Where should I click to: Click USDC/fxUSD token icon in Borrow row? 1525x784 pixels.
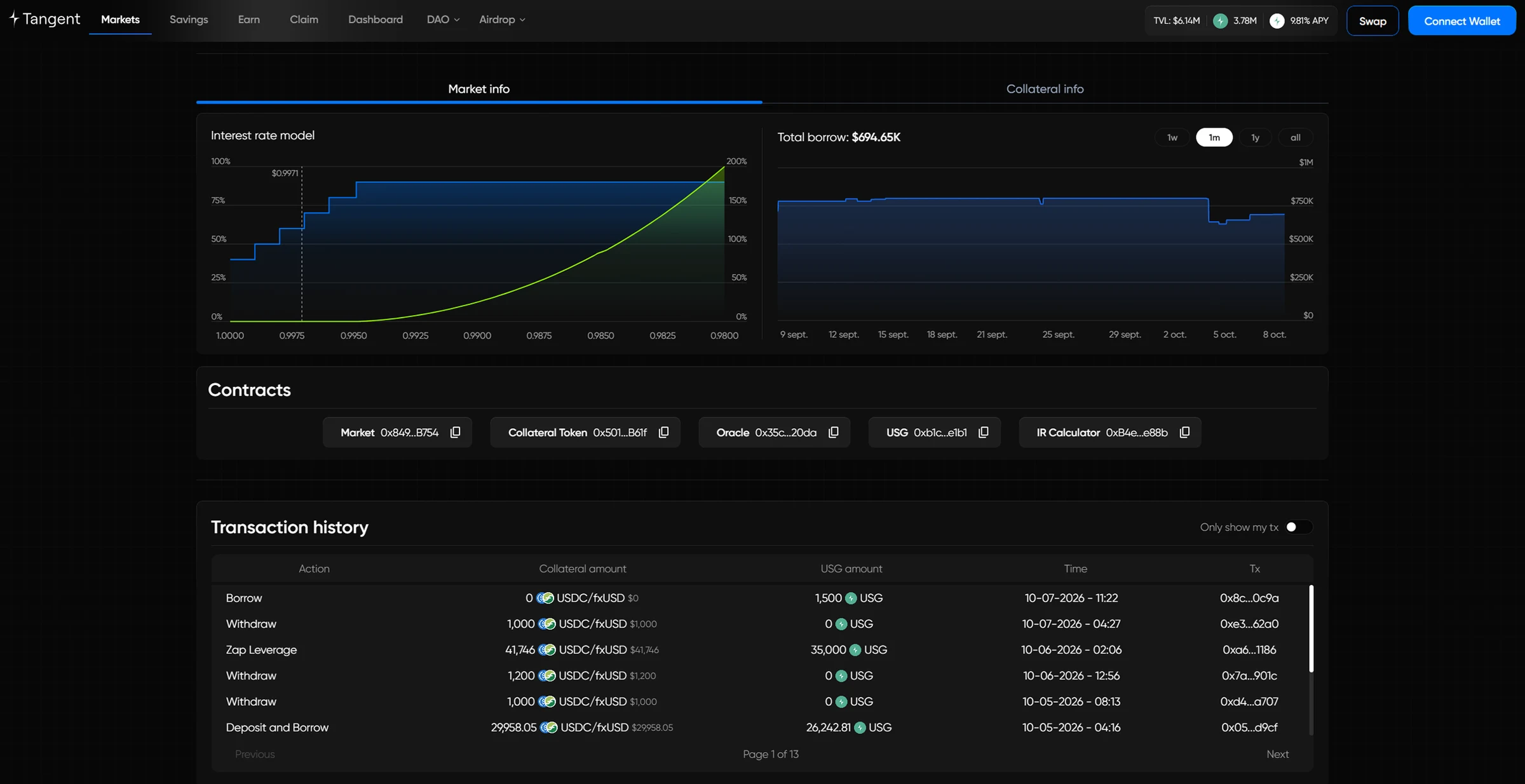tap(545, 598)
